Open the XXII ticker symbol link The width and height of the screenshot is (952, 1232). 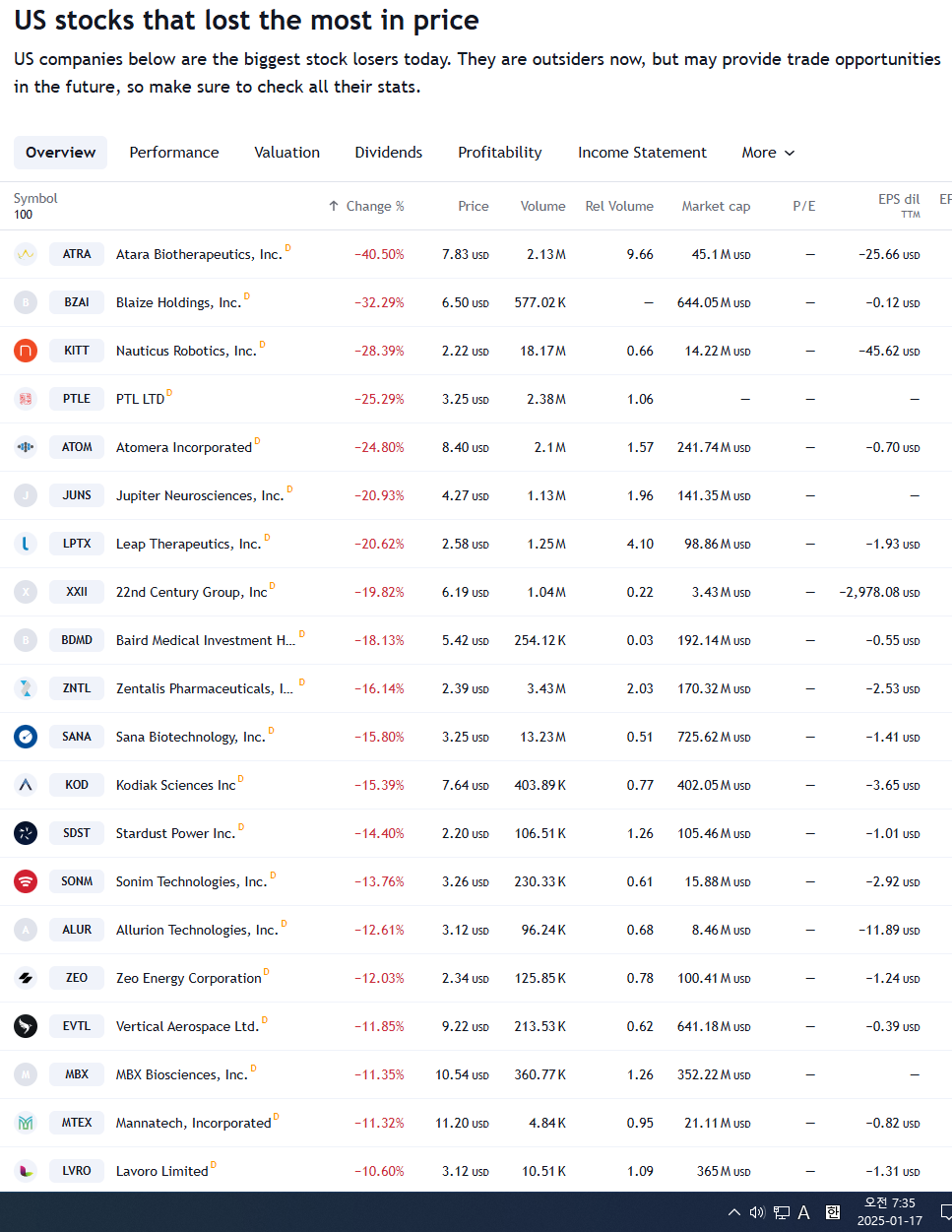click(77, 592)
